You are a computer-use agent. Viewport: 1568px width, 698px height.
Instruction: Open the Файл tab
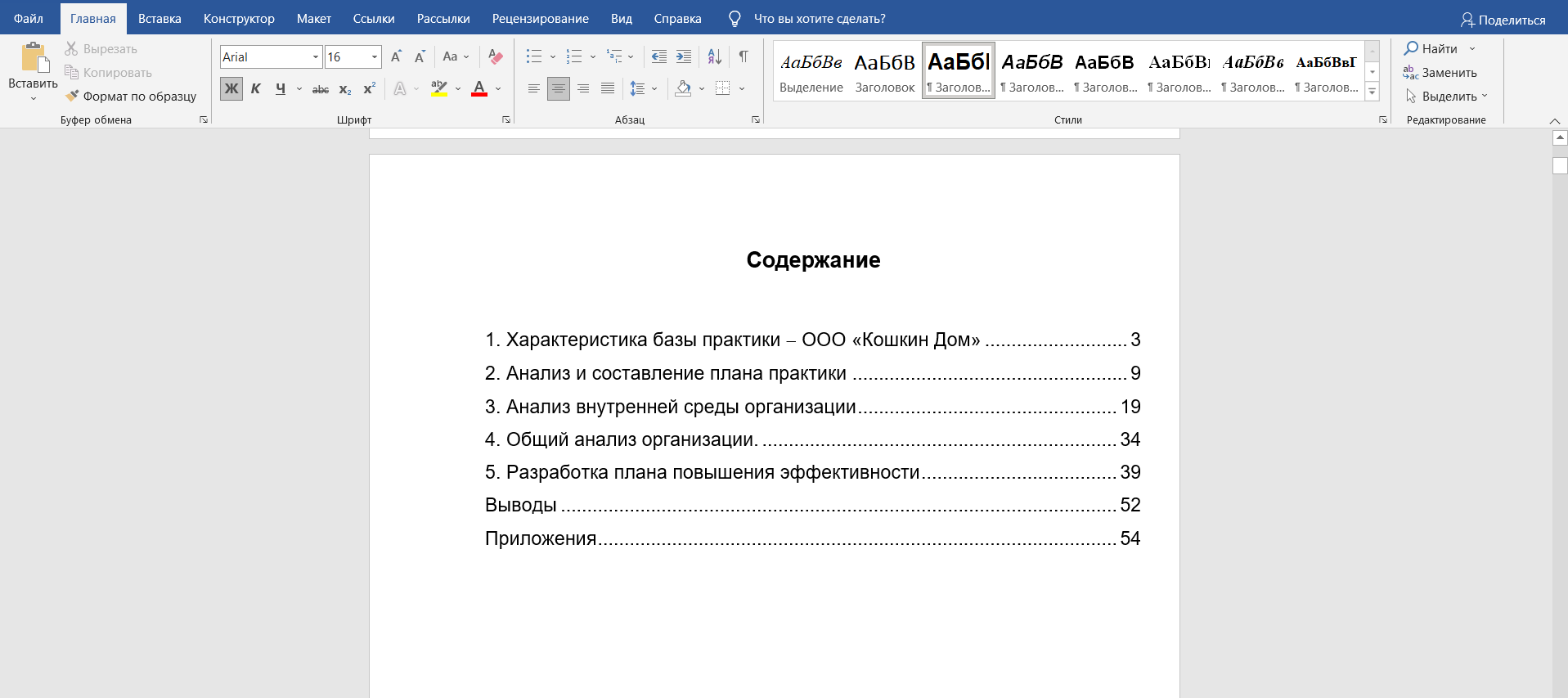click(x=29, y=19)
